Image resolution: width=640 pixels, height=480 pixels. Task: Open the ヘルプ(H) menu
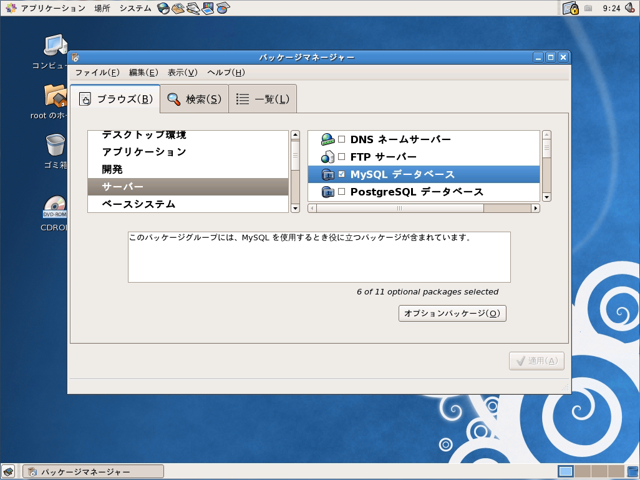tap(226, 73)
